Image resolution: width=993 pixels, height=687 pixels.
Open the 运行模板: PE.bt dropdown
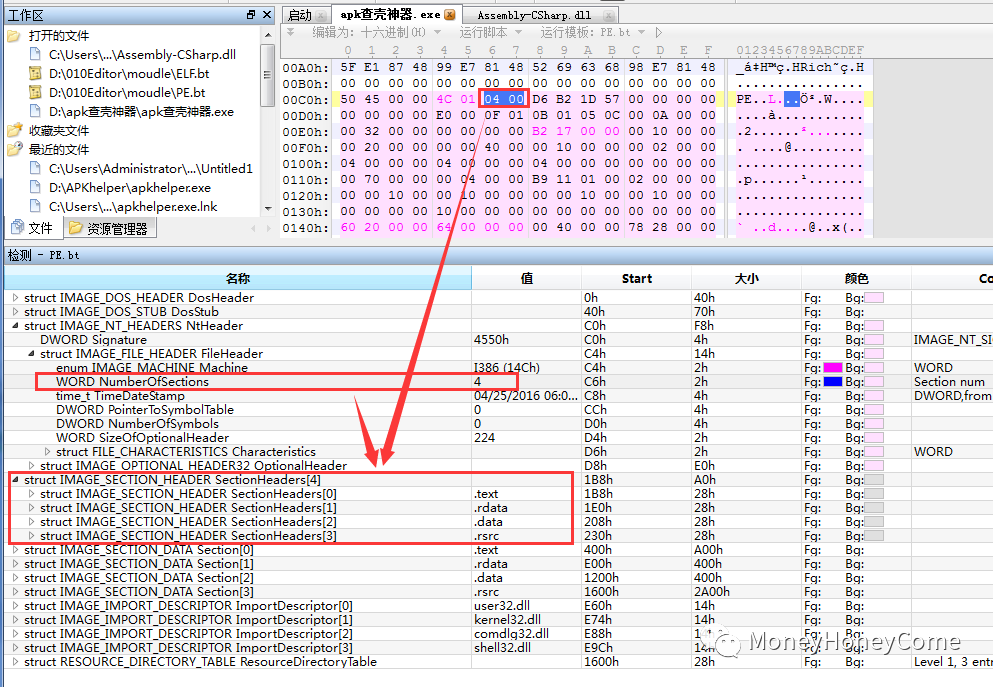coord(592,32)
